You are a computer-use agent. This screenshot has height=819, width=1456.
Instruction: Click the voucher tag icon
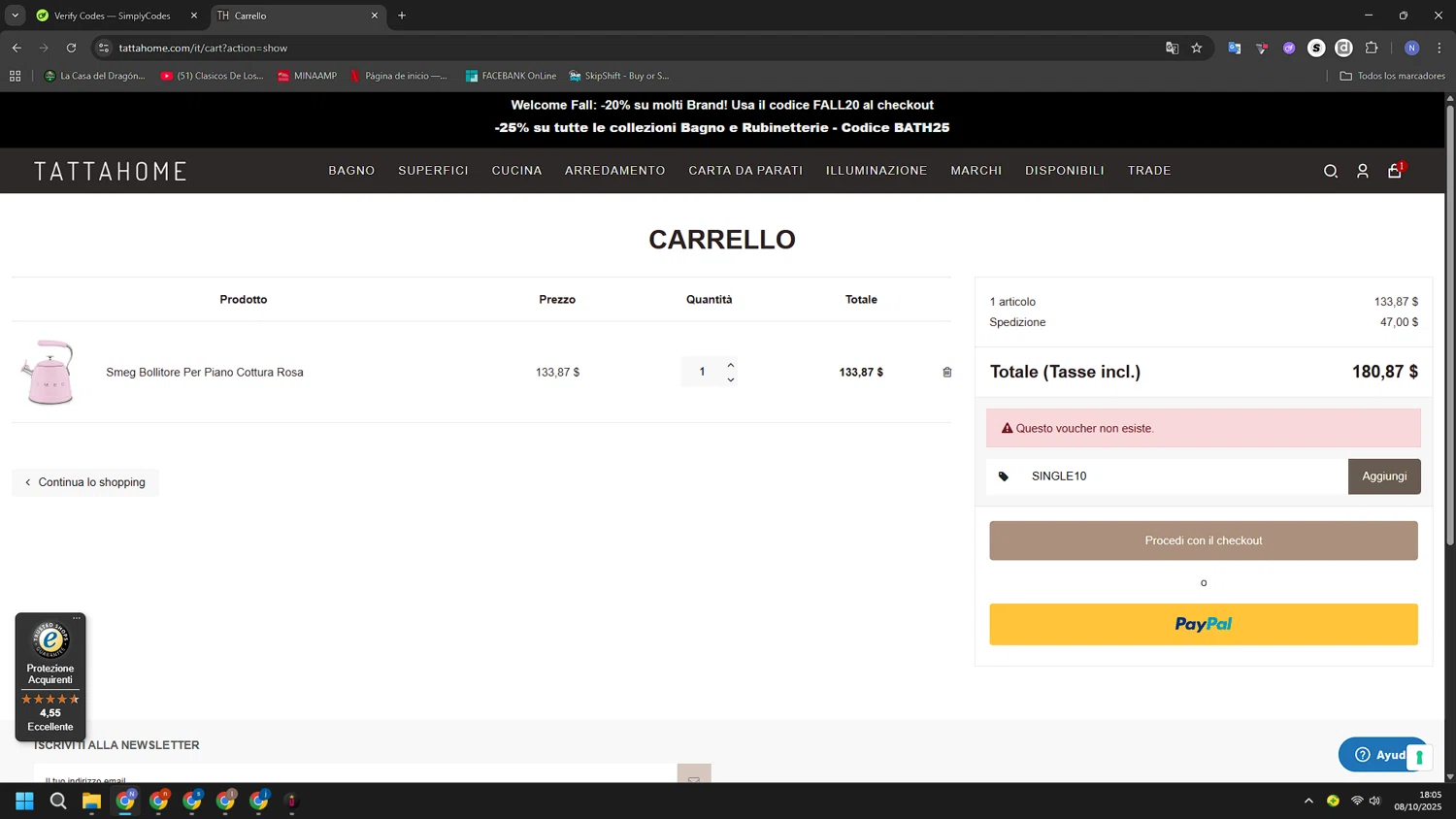pyautogui.click(x=1004, y=476)
